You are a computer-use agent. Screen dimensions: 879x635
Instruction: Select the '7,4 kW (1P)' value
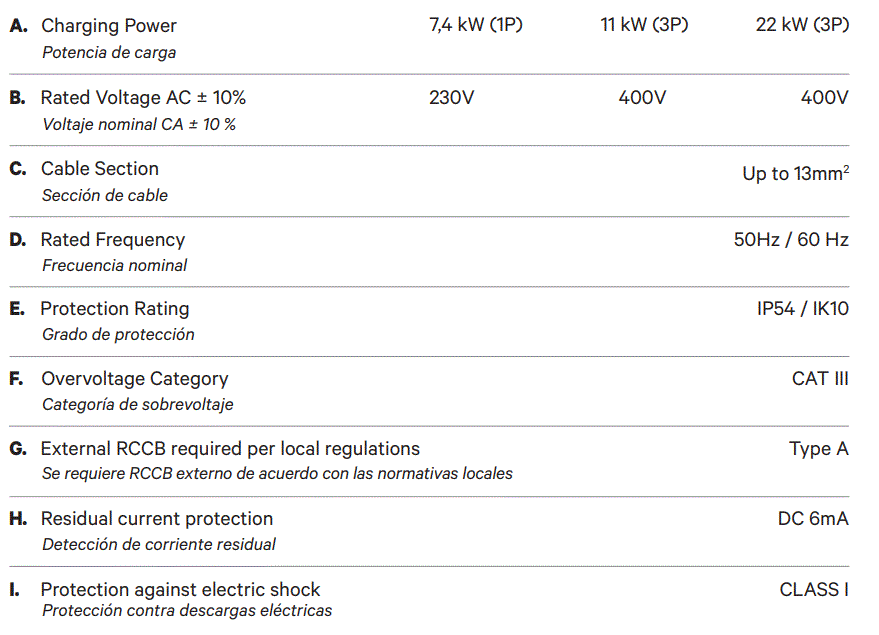(475, 26)
